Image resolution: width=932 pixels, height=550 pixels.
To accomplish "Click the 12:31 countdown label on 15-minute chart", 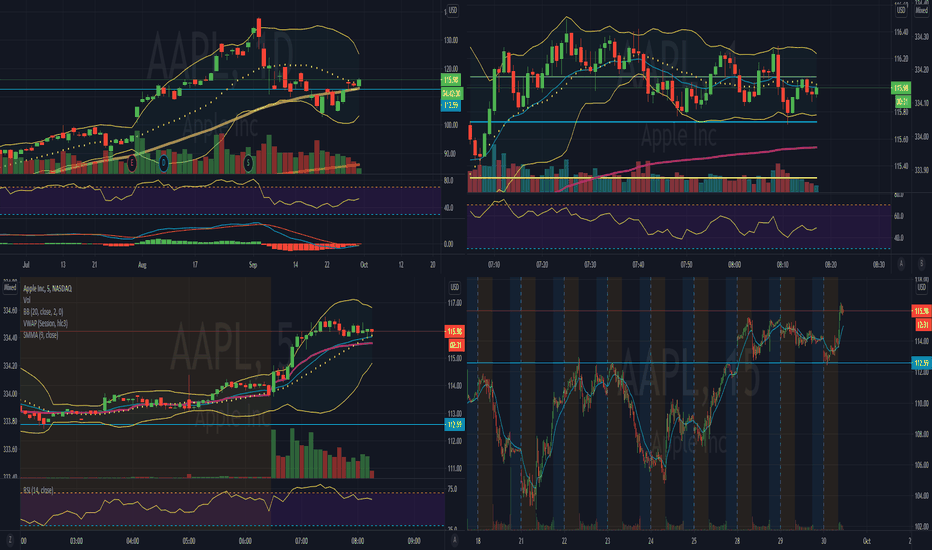I will click(922, 325).
